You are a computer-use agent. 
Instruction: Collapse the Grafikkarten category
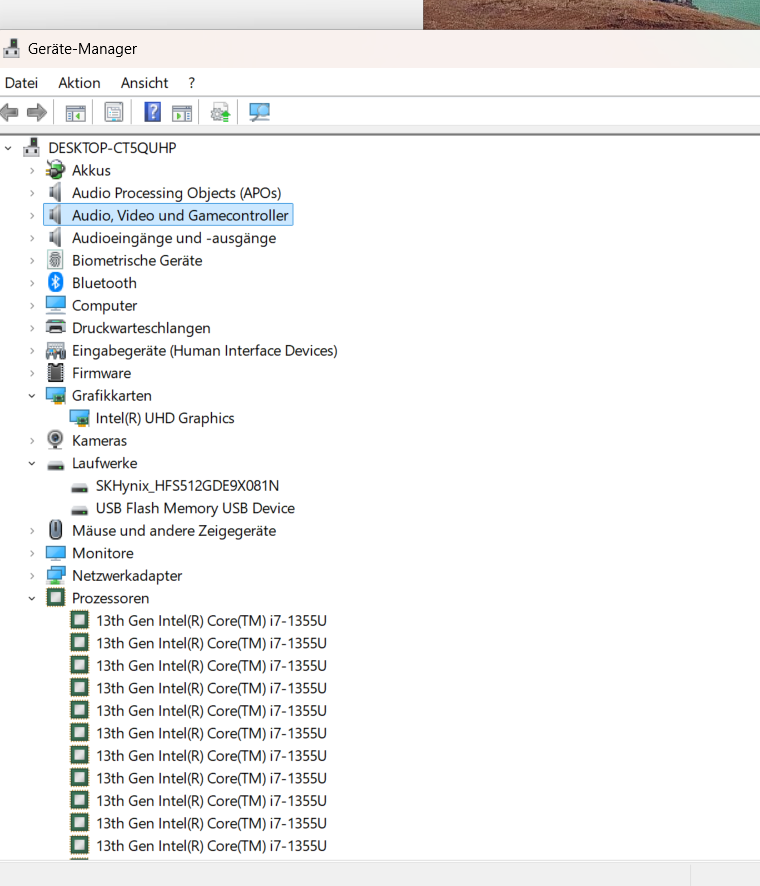coord(32,396)
